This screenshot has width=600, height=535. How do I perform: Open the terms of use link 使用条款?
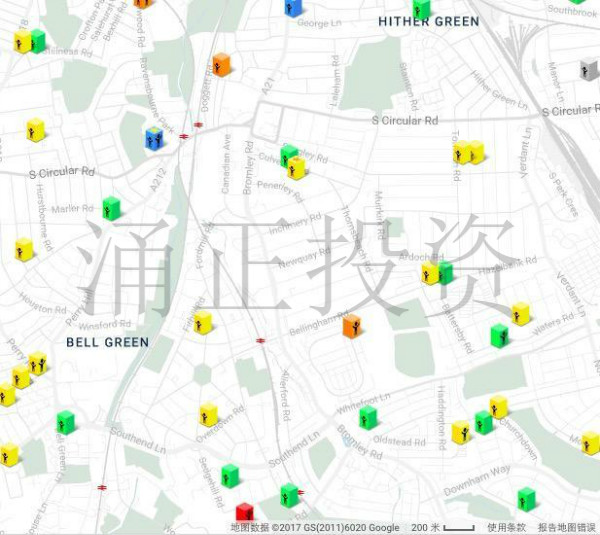[x=506, y=528]
